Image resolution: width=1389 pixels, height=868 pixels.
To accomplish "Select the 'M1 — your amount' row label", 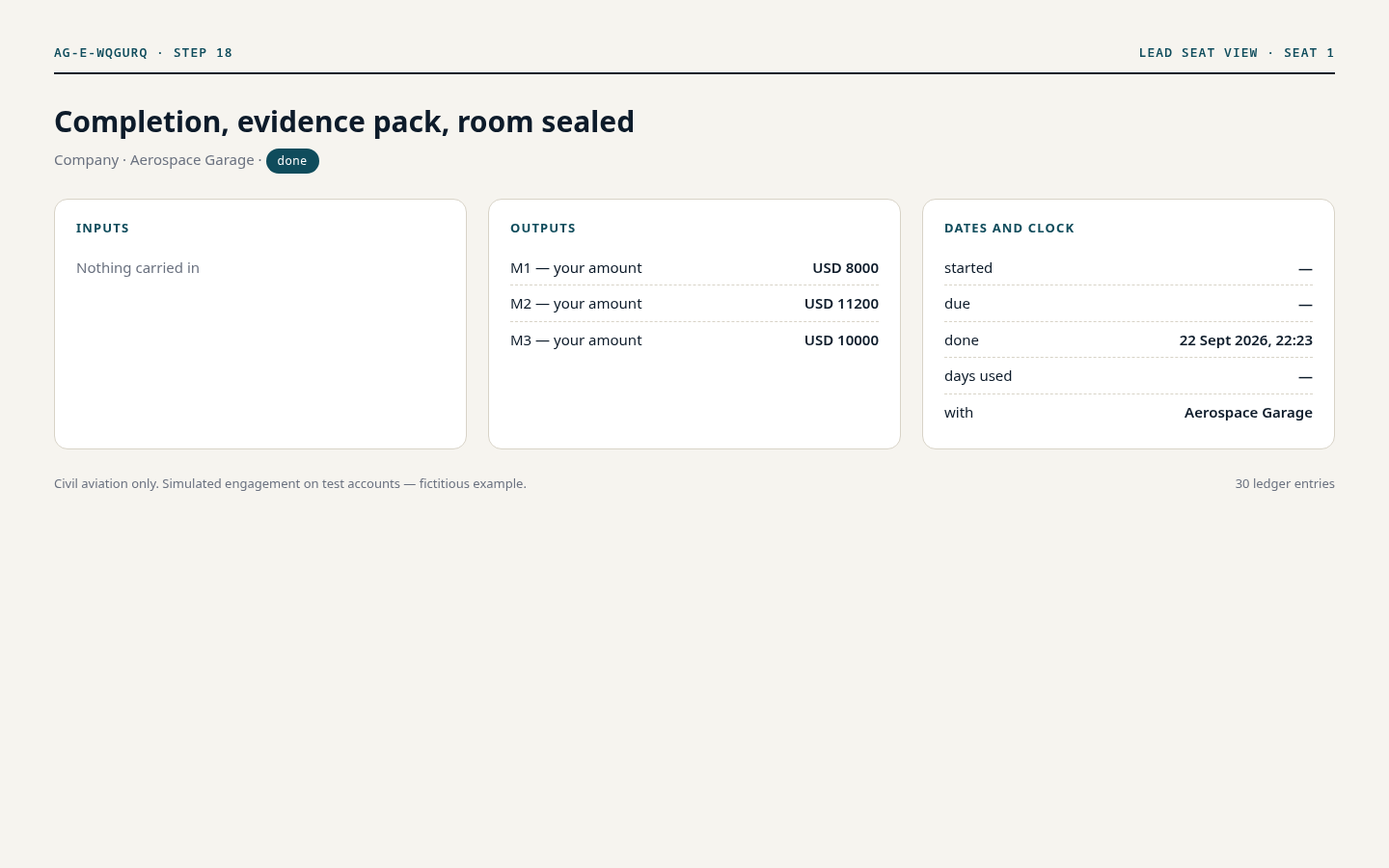I will 576,268.
